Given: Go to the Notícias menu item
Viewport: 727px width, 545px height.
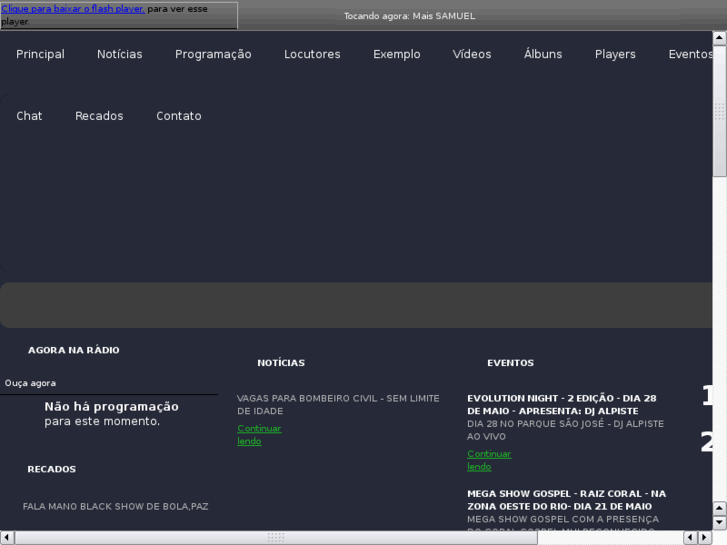Looking at the screenshot, I should click(120, 54).
